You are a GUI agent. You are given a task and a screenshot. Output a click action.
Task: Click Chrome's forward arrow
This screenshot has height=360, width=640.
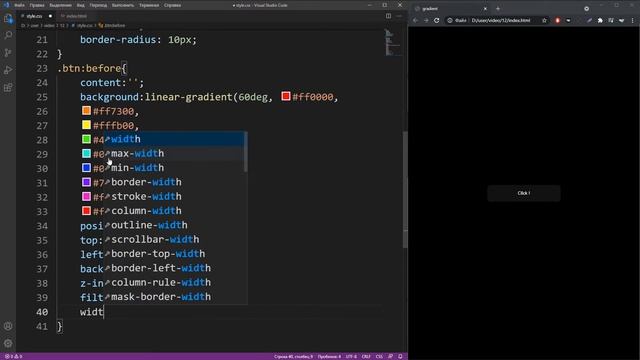click(x=426, y=20)
